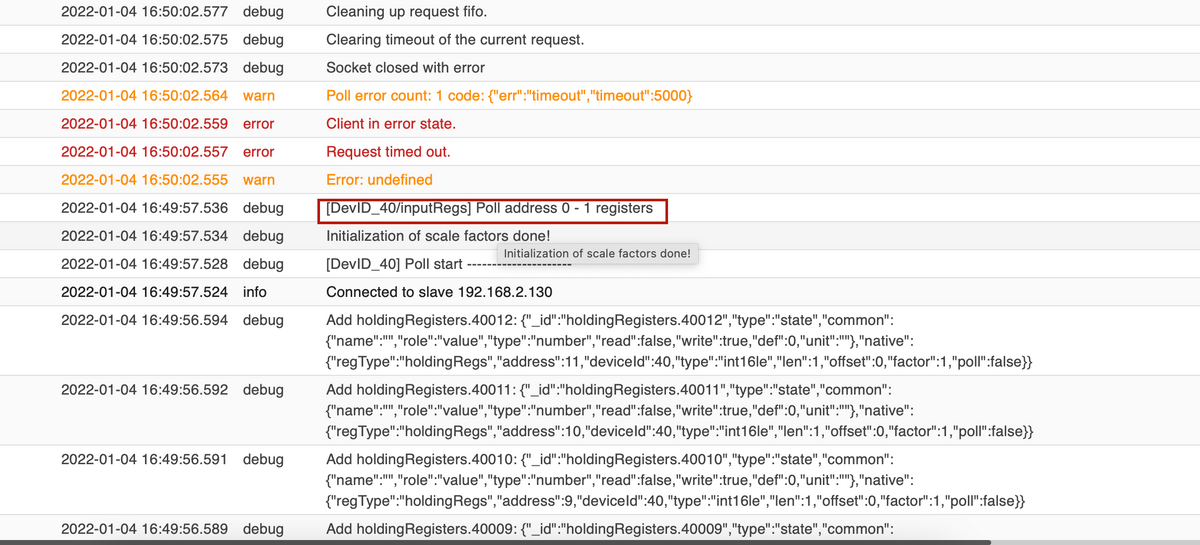Click the "Add holdingRegisters.40009" log line
This screenshot has width=1200, height=545.
tap(608, 528)
